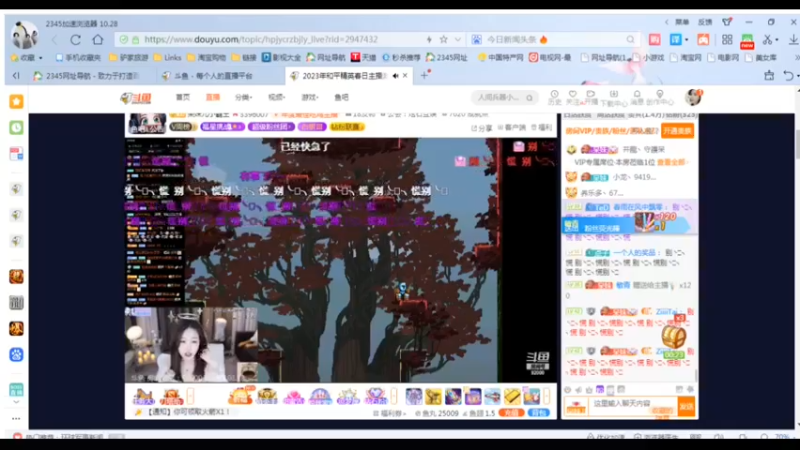Open a new tab with plus button
800x450 pixels.
[x=424, y=76]
